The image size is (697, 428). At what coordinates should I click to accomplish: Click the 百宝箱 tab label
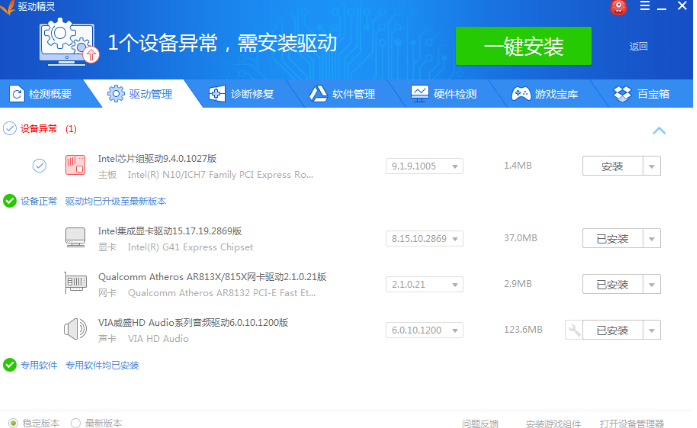(653, 94)
